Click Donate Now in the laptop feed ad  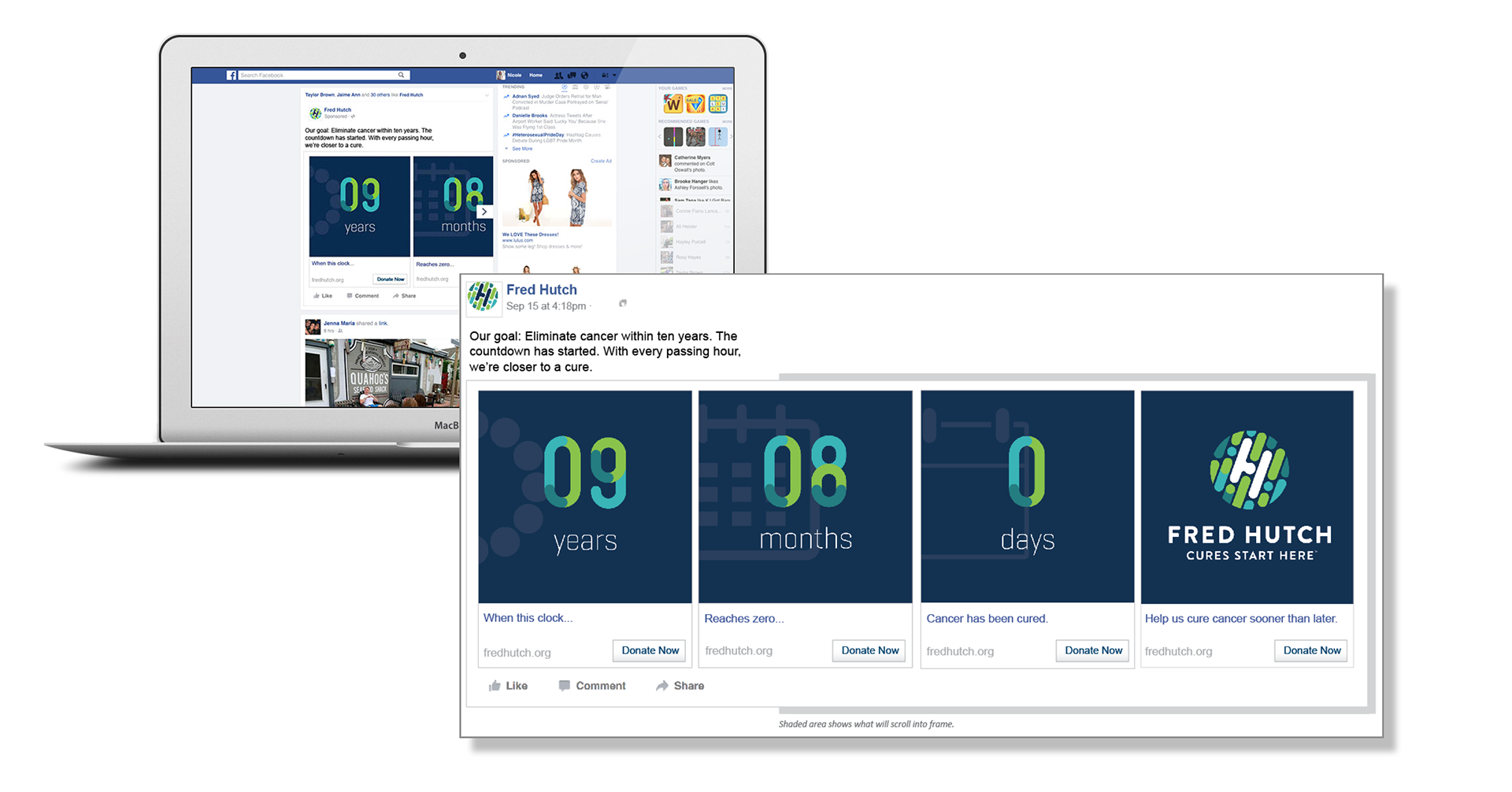point(391,279)
